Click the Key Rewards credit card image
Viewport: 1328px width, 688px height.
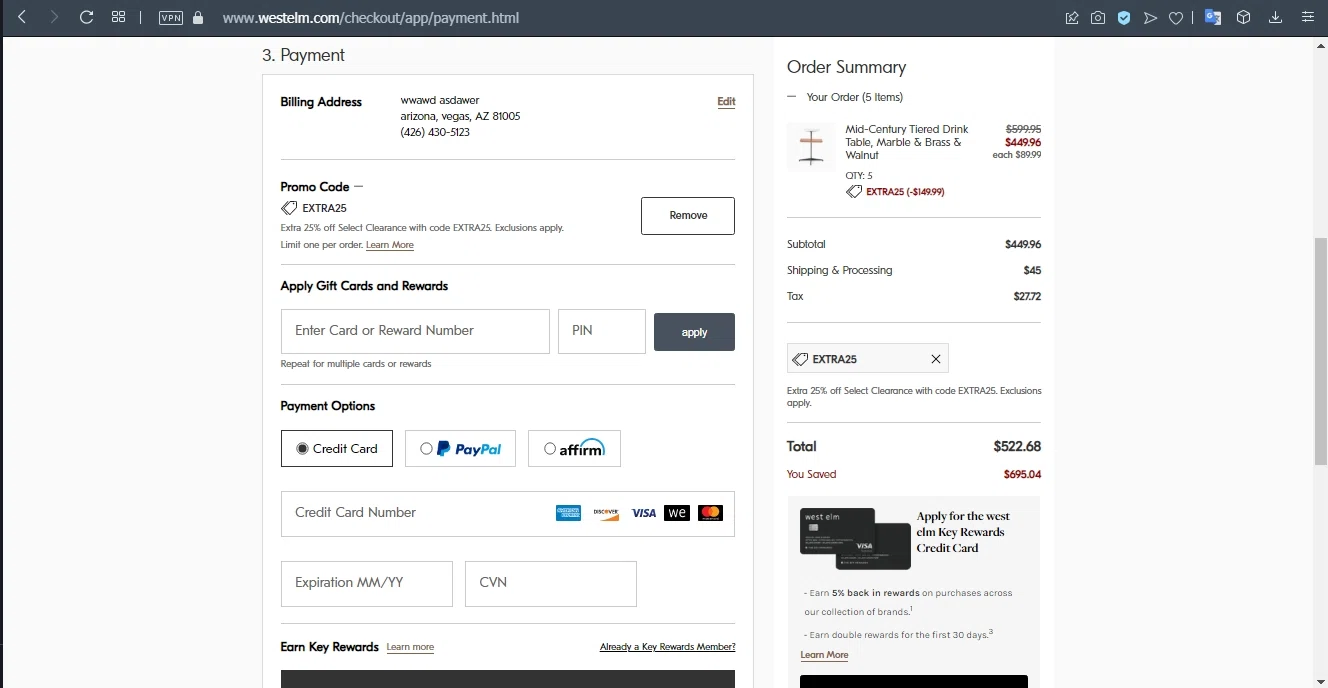click(x=855, y=538)
